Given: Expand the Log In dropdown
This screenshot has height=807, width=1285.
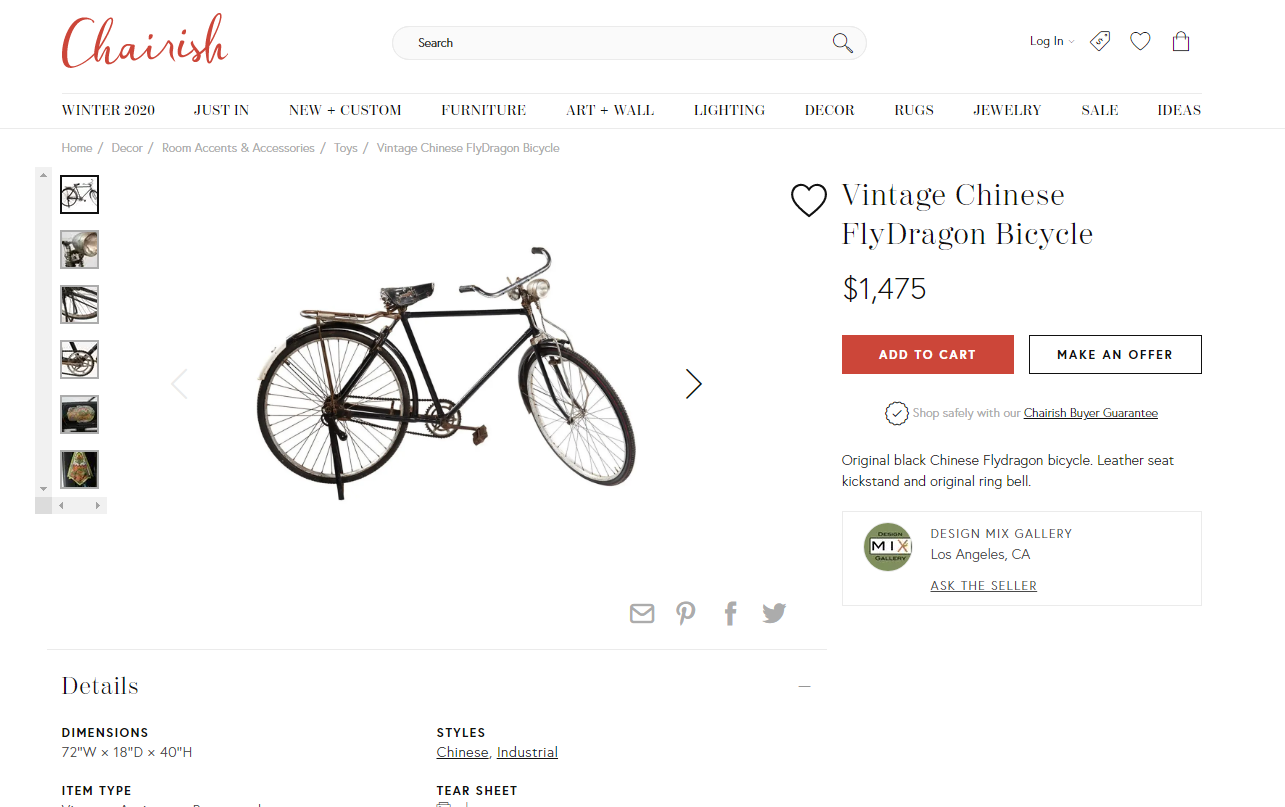Looking at the screenshot, I should [x=1052, y=41].
